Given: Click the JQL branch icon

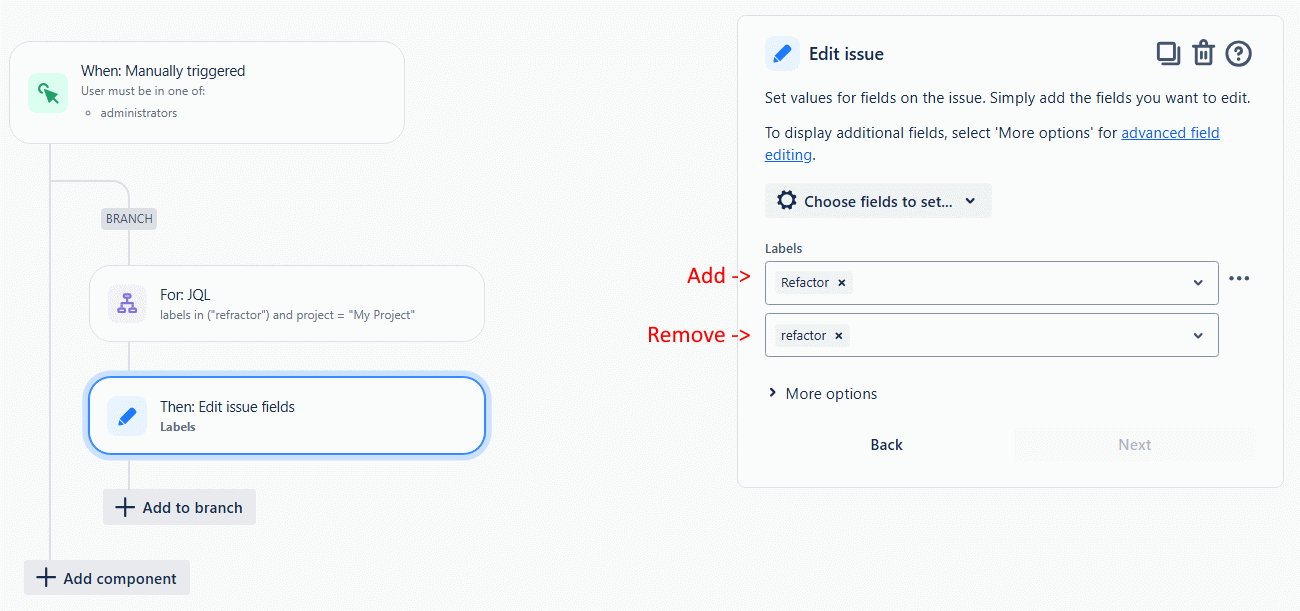Looking at the screenshot, I should pos(126,303).
